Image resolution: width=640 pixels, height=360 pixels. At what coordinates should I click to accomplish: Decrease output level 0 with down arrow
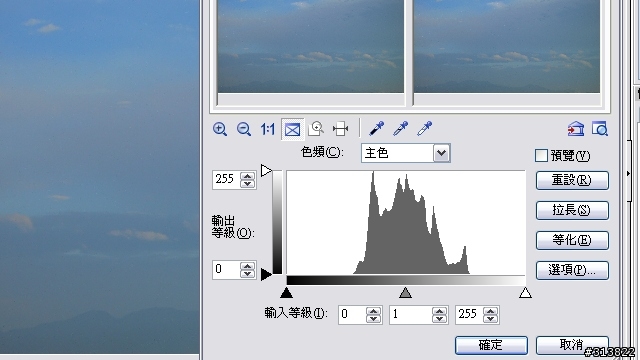[x=248, y=274]
